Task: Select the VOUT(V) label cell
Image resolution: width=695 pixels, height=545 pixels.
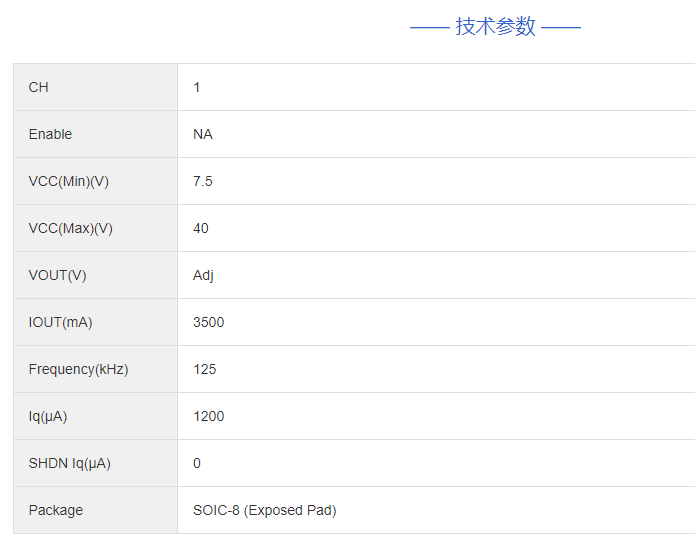Action: (x=57, y=276)
